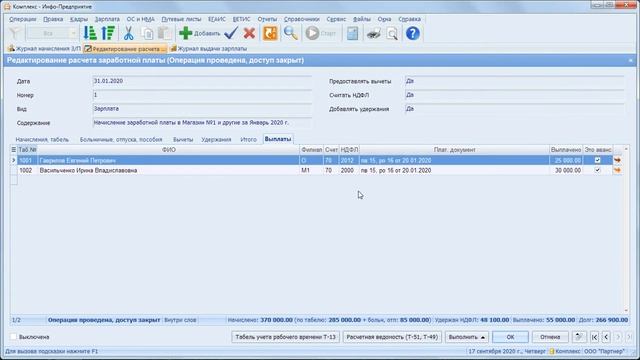Go to first record navigation button
Image resolution: width=640 pixels, height=360 pixels.
coord(594,337)
